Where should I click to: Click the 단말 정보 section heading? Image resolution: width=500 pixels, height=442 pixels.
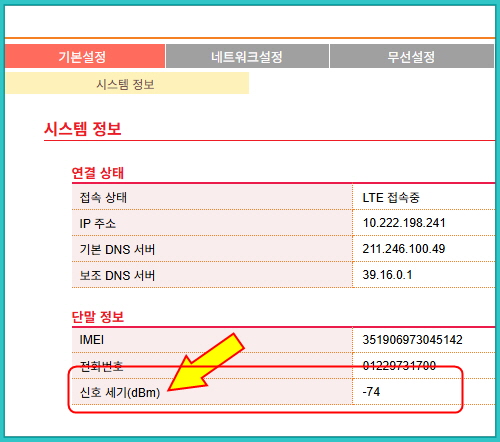point(98,317)
